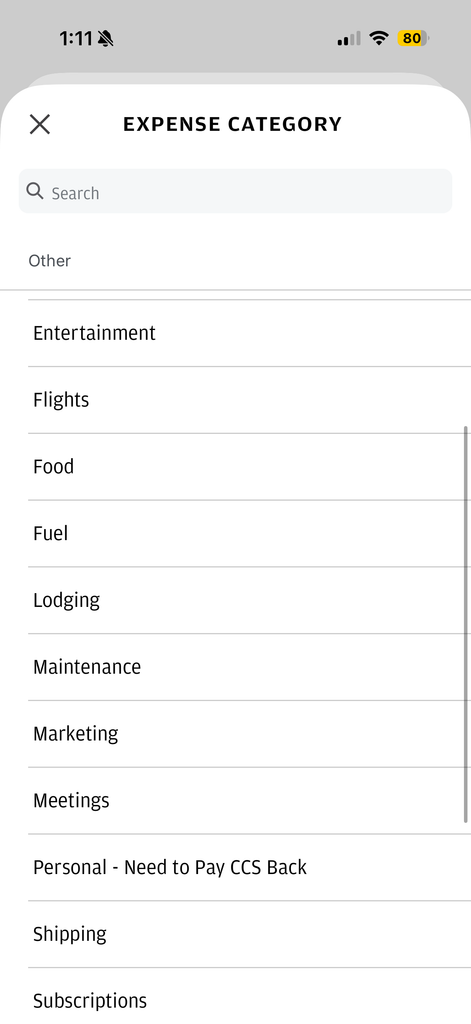471x1024 pixels.
Task: Tap the search magnifier icon
Action: pos(35,191)
